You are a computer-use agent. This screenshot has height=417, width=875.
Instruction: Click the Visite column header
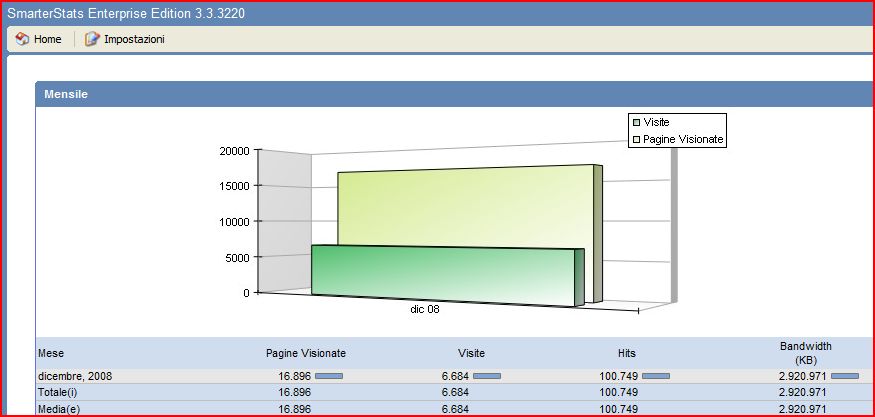click(472, 353)
